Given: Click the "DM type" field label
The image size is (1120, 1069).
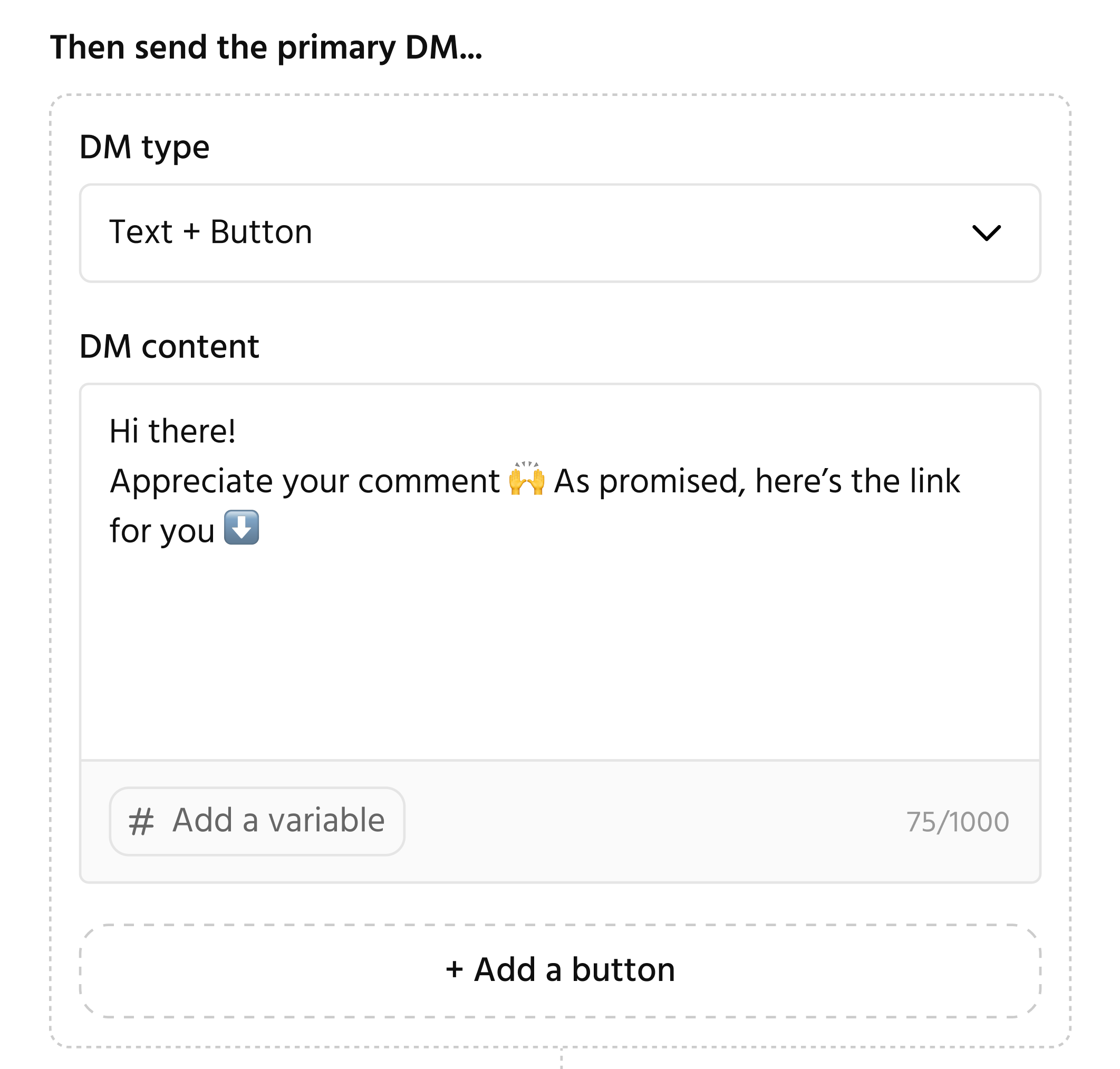Looking at the screenshot, I should 144,147.
